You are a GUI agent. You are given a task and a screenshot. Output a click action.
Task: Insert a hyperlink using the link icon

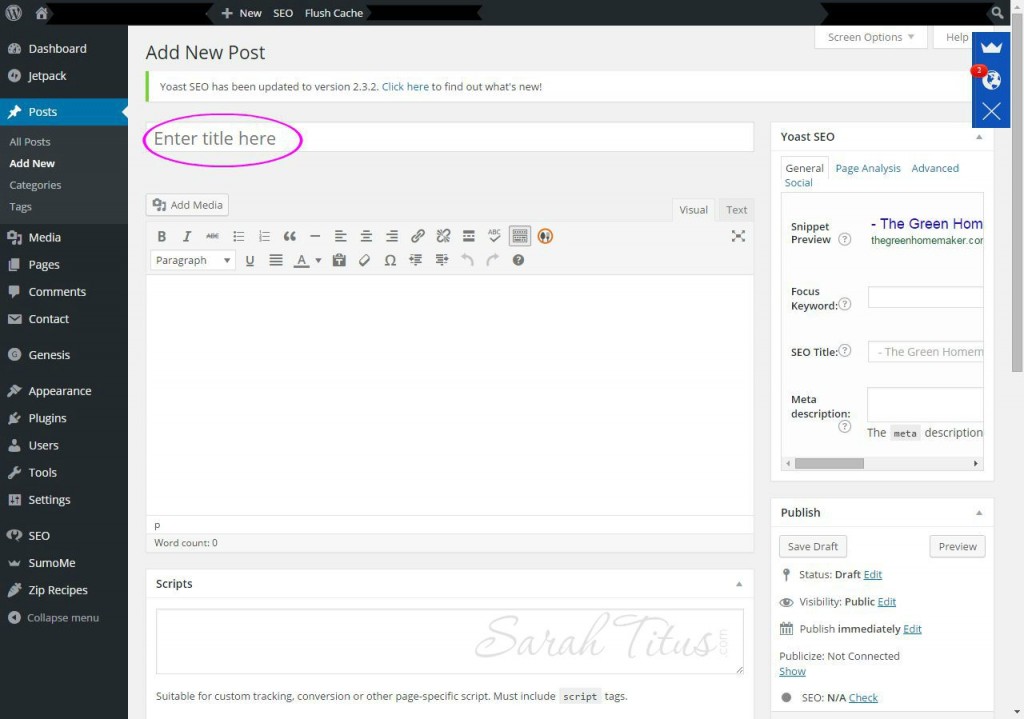pyautogui.click(x=418, y=236)
